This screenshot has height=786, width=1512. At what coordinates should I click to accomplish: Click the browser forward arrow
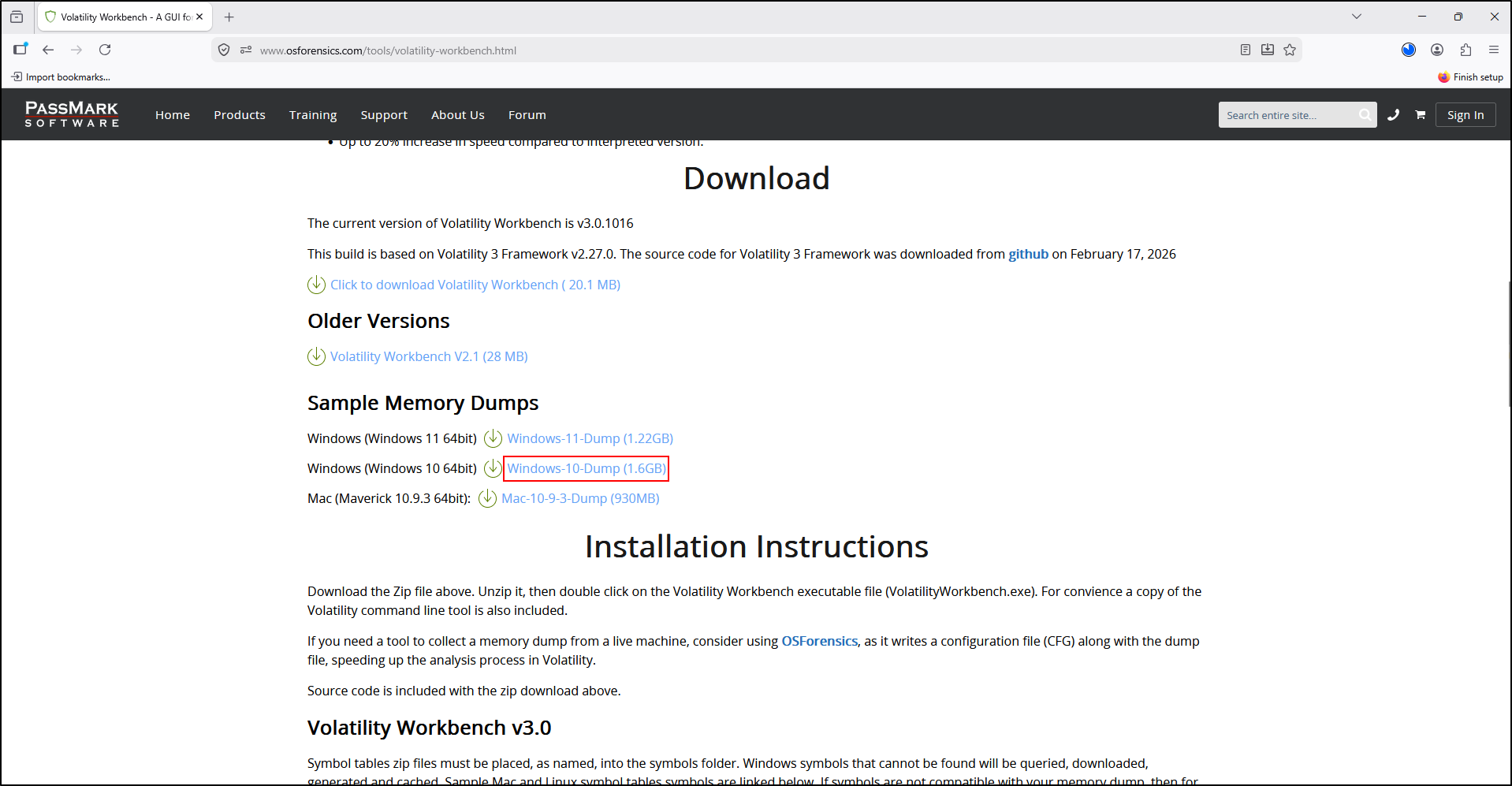76,50
